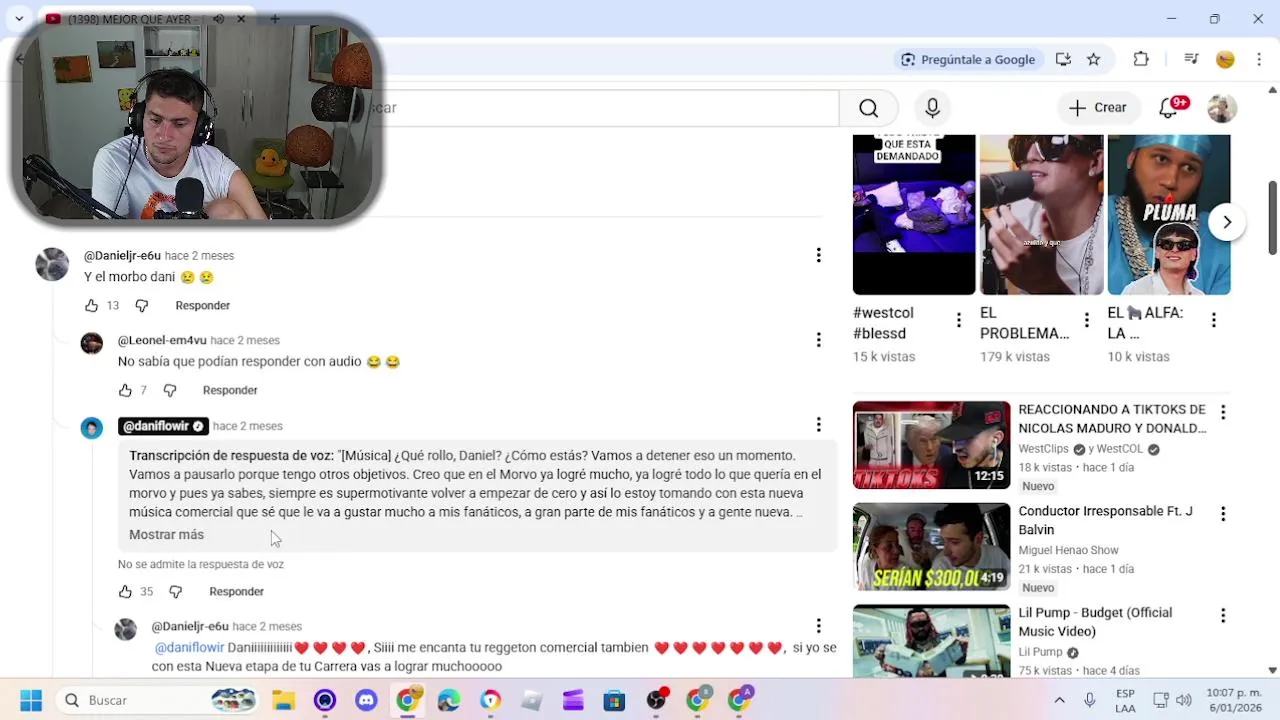The height and width of the screenshot is (720, 1280).
Task: Open options menu for Leonel-em4vu's reply
Action: [818, 340]
